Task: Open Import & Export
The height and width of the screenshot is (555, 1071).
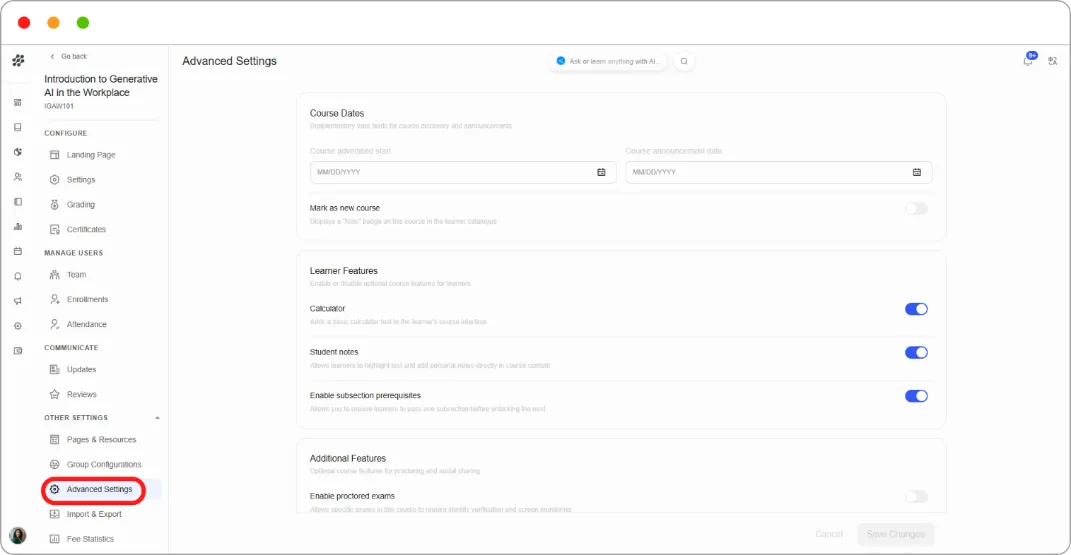Action: tap(94, 514)
